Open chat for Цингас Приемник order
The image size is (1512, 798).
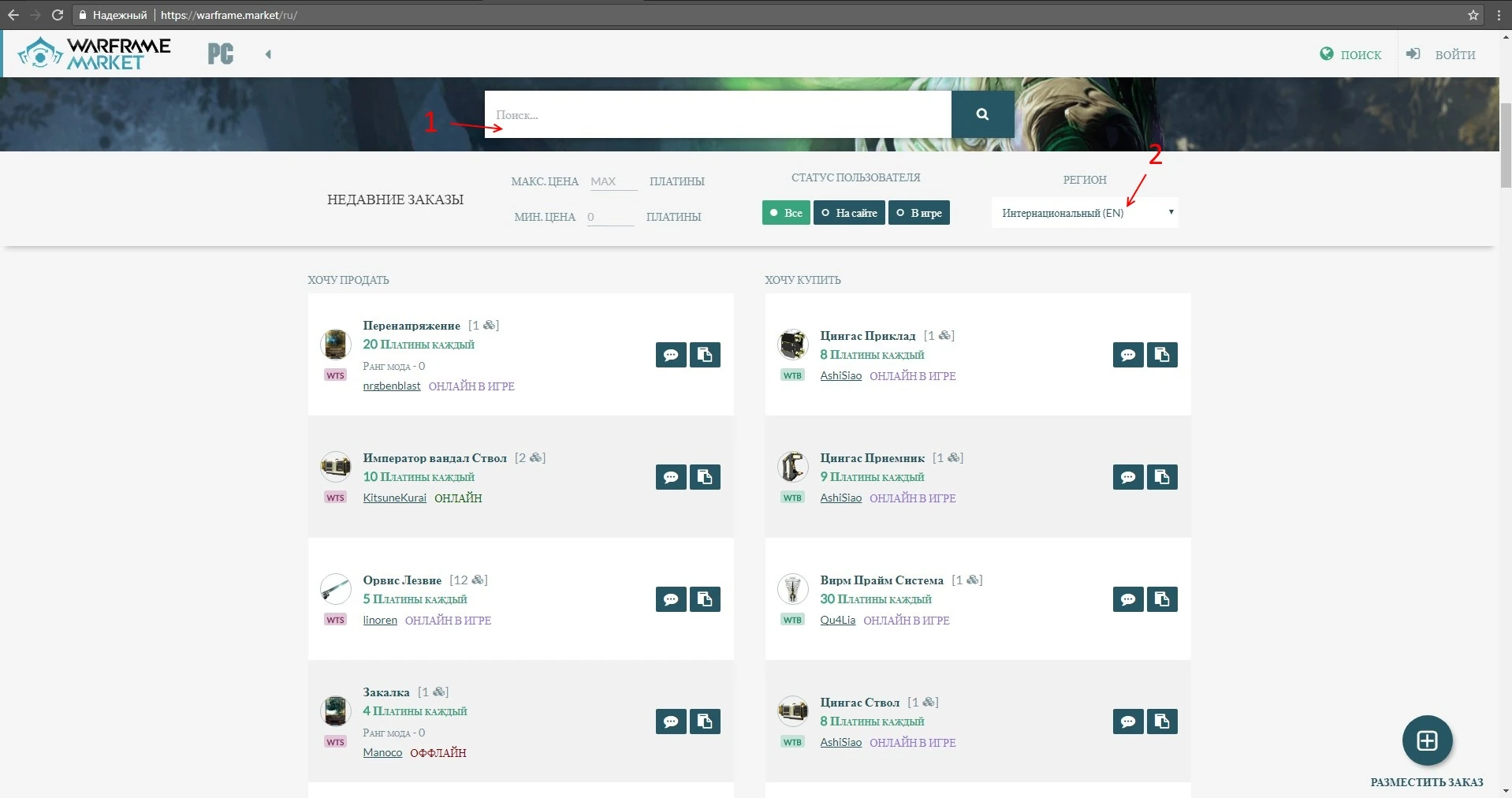(x=1128, y=477)
